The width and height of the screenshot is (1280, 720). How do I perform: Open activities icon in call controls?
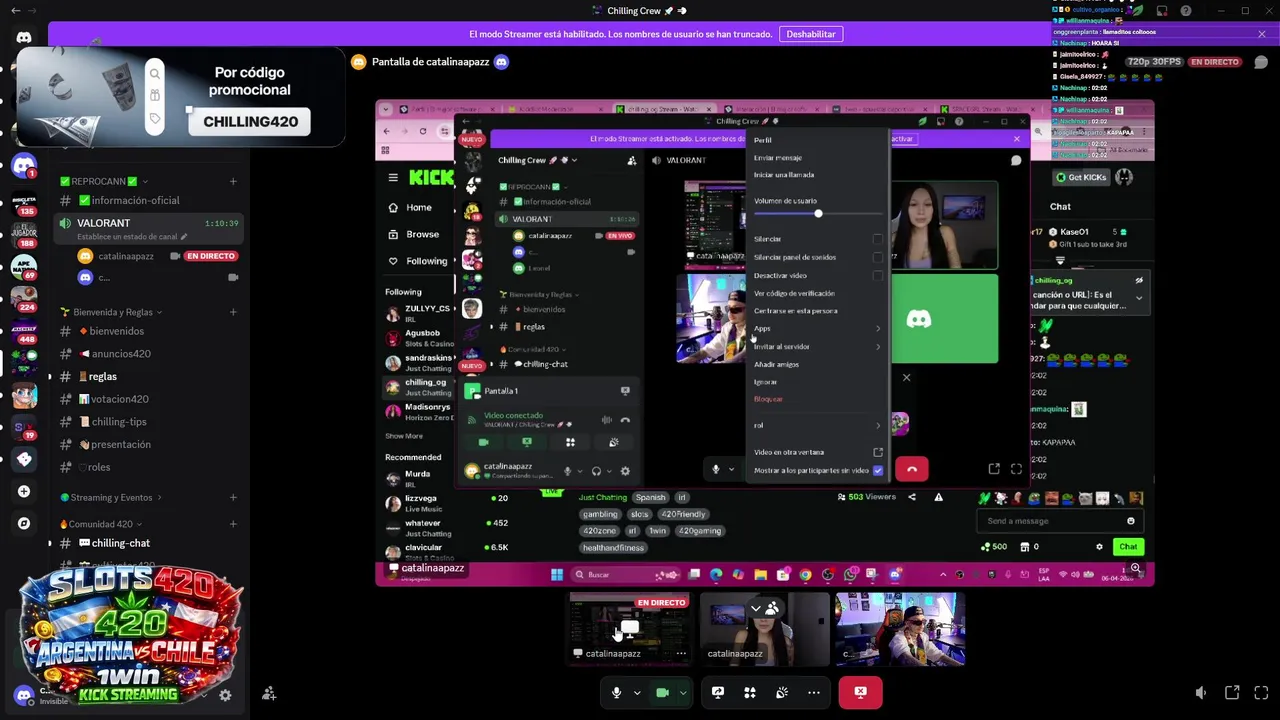pos(750,692)
